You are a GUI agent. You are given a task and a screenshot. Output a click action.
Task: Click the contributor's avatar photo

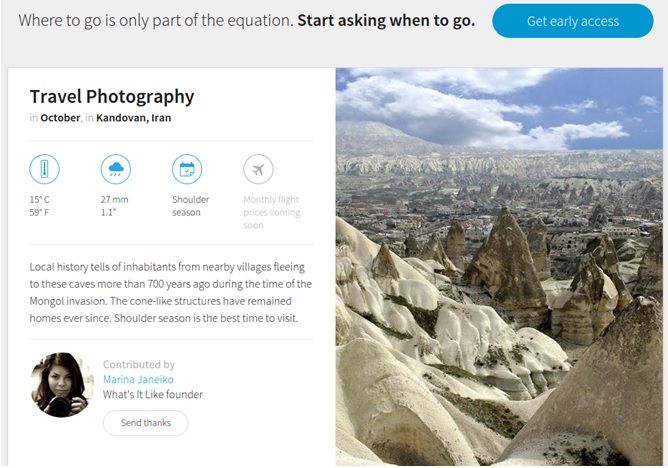[x=62, y=384]
